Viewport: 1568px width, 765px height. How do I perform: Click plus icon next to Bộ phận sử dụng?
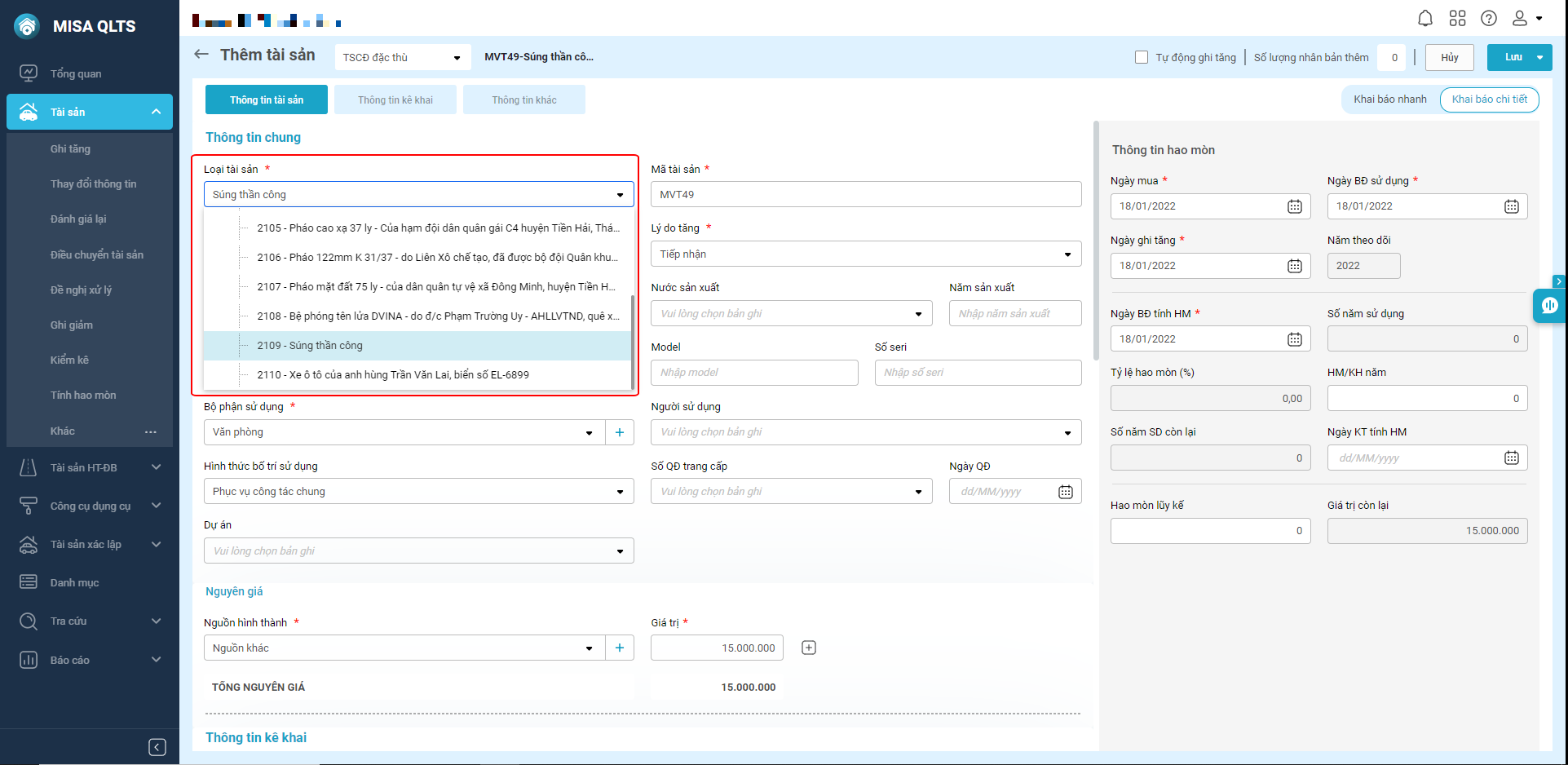(x=620, y=432)
